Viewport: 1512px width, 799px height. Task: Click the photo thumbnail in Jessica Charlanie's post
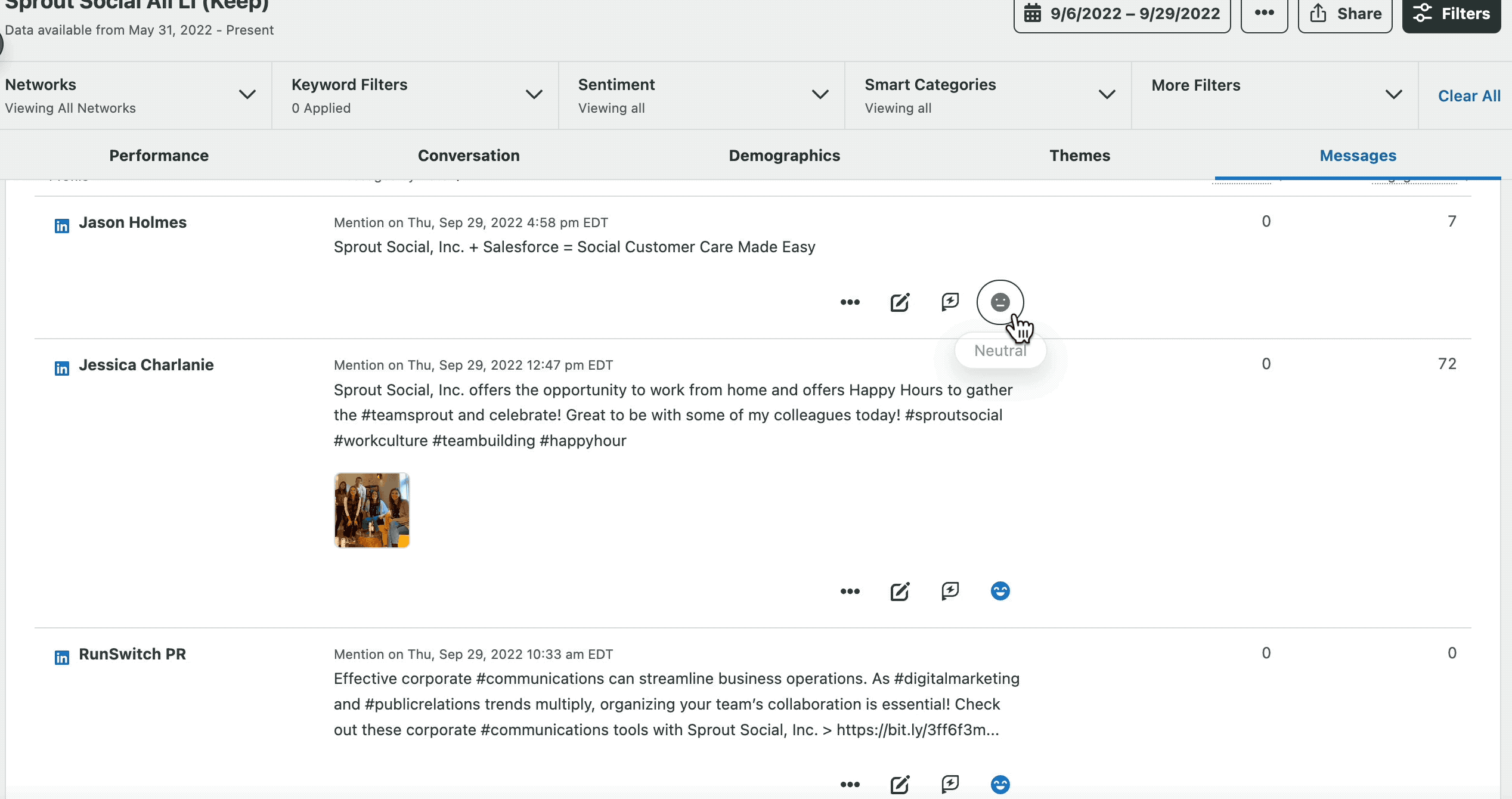[371, 510]
